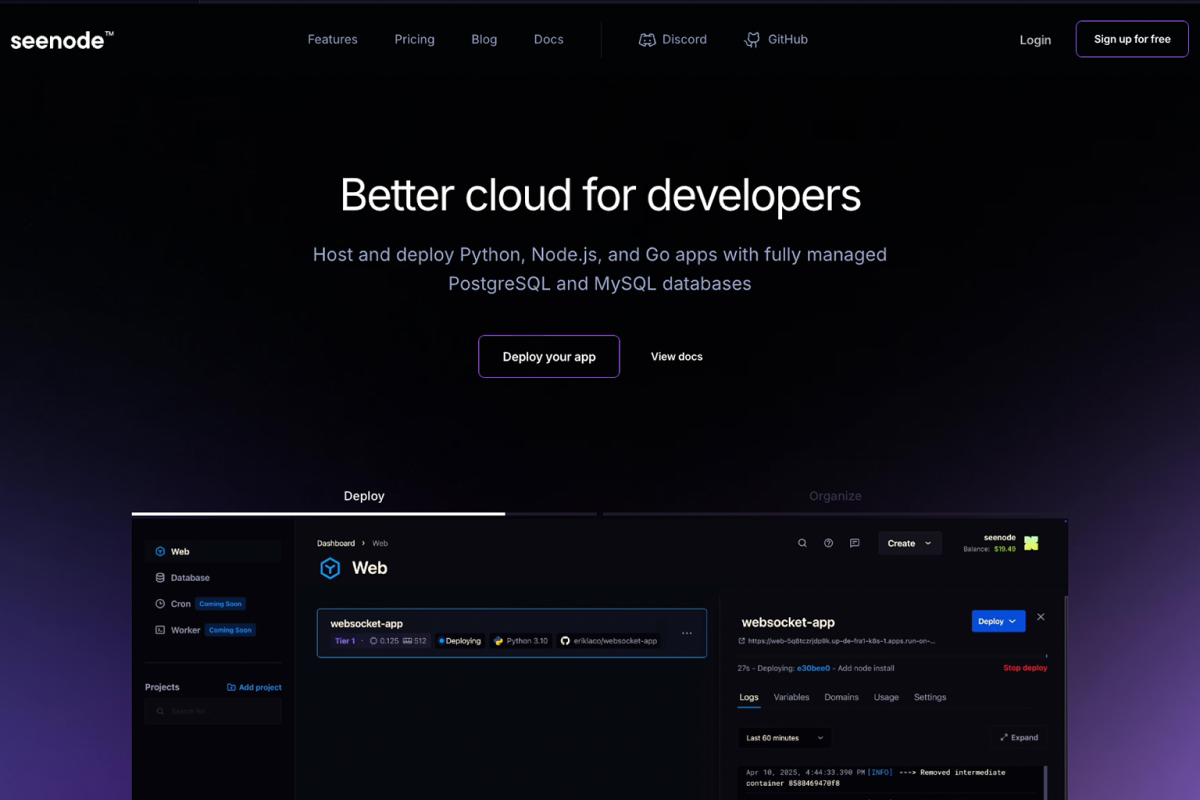Select the Usage tab
The width and height of the screenshot is (1200, 800).
tap(886, 697)
